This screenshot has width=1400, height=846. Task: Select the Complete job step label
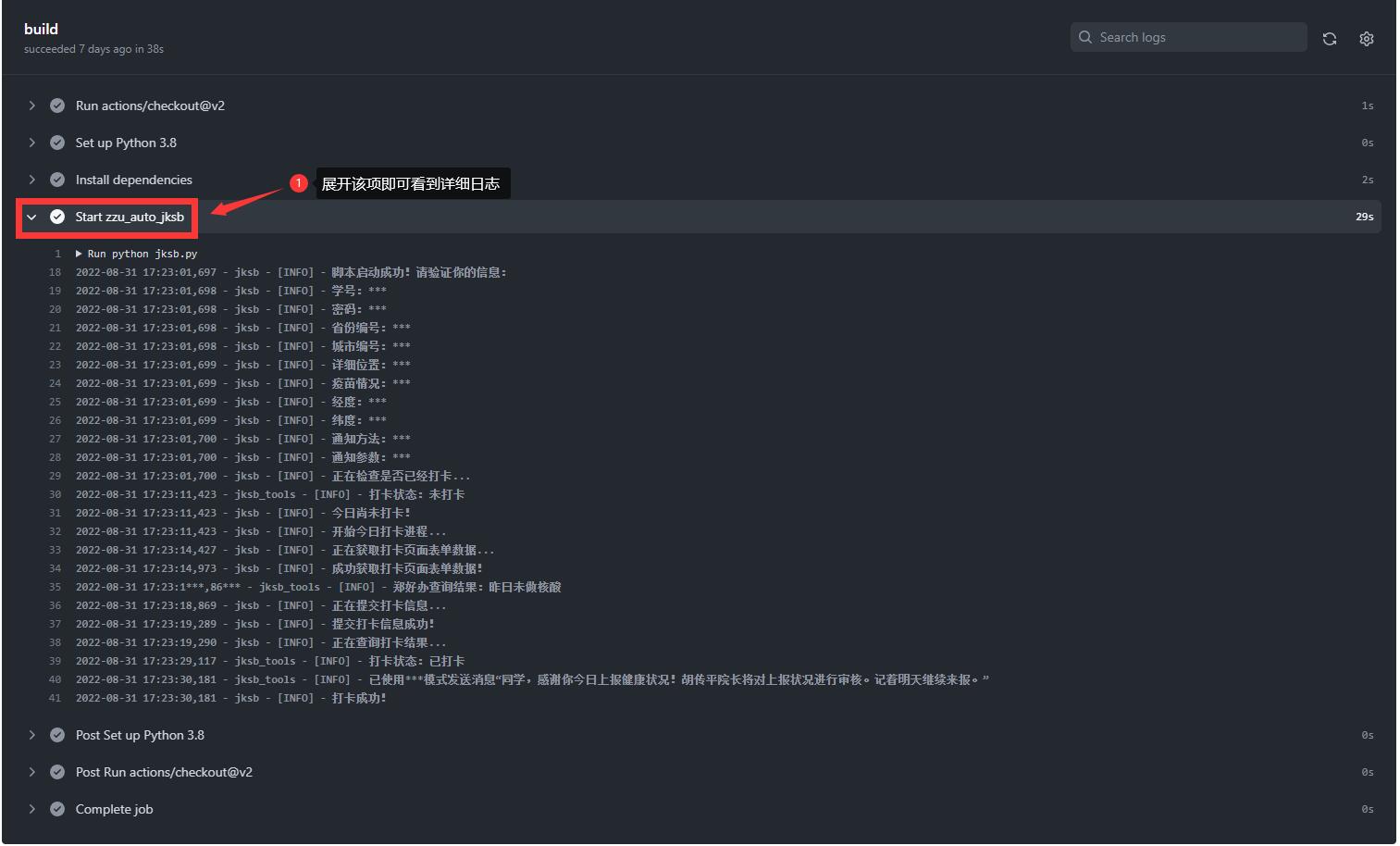tap(115, 809)
